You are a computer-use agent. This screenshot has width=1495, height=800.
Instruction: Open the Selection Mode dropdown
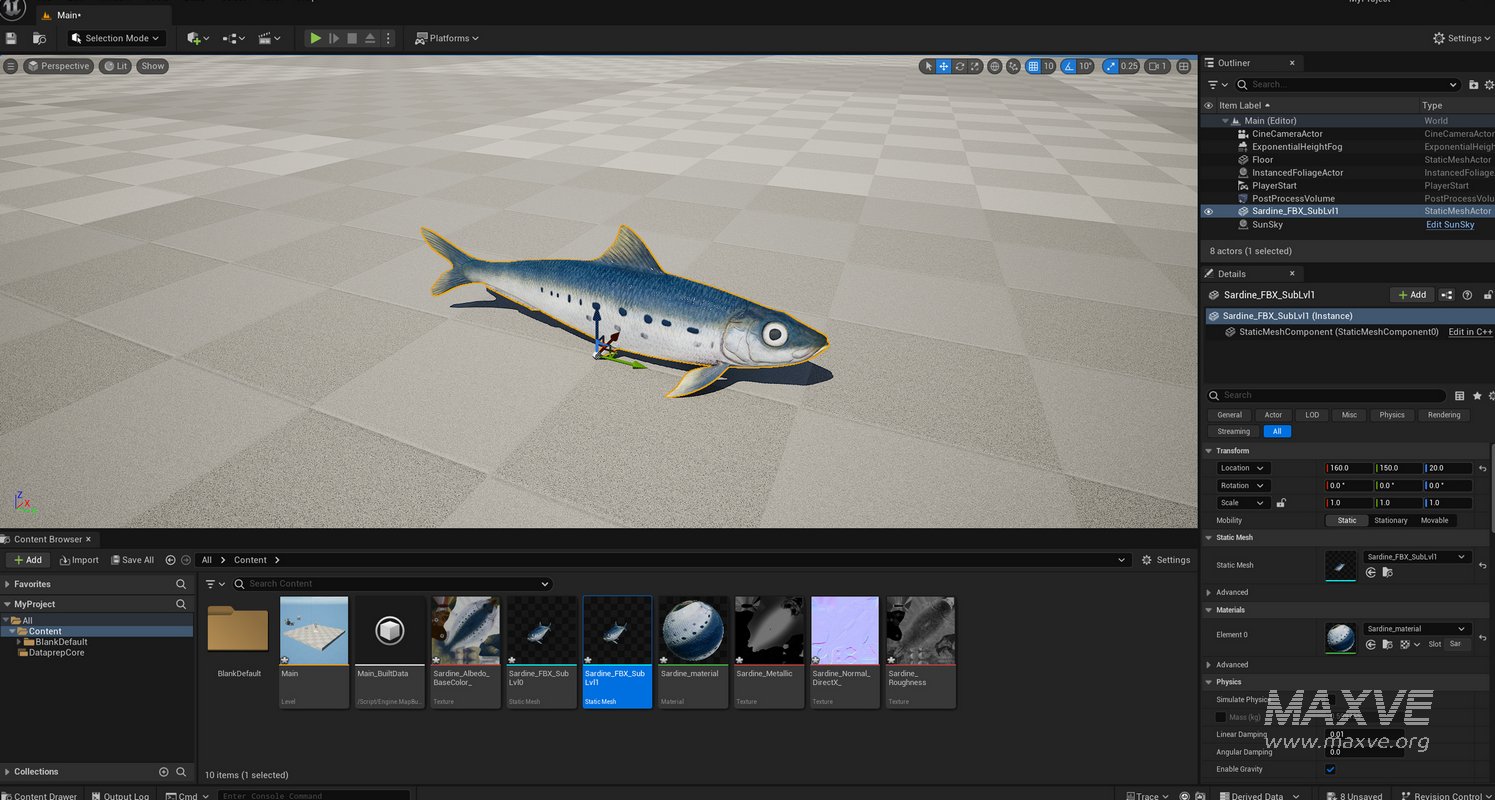[116, 37]
